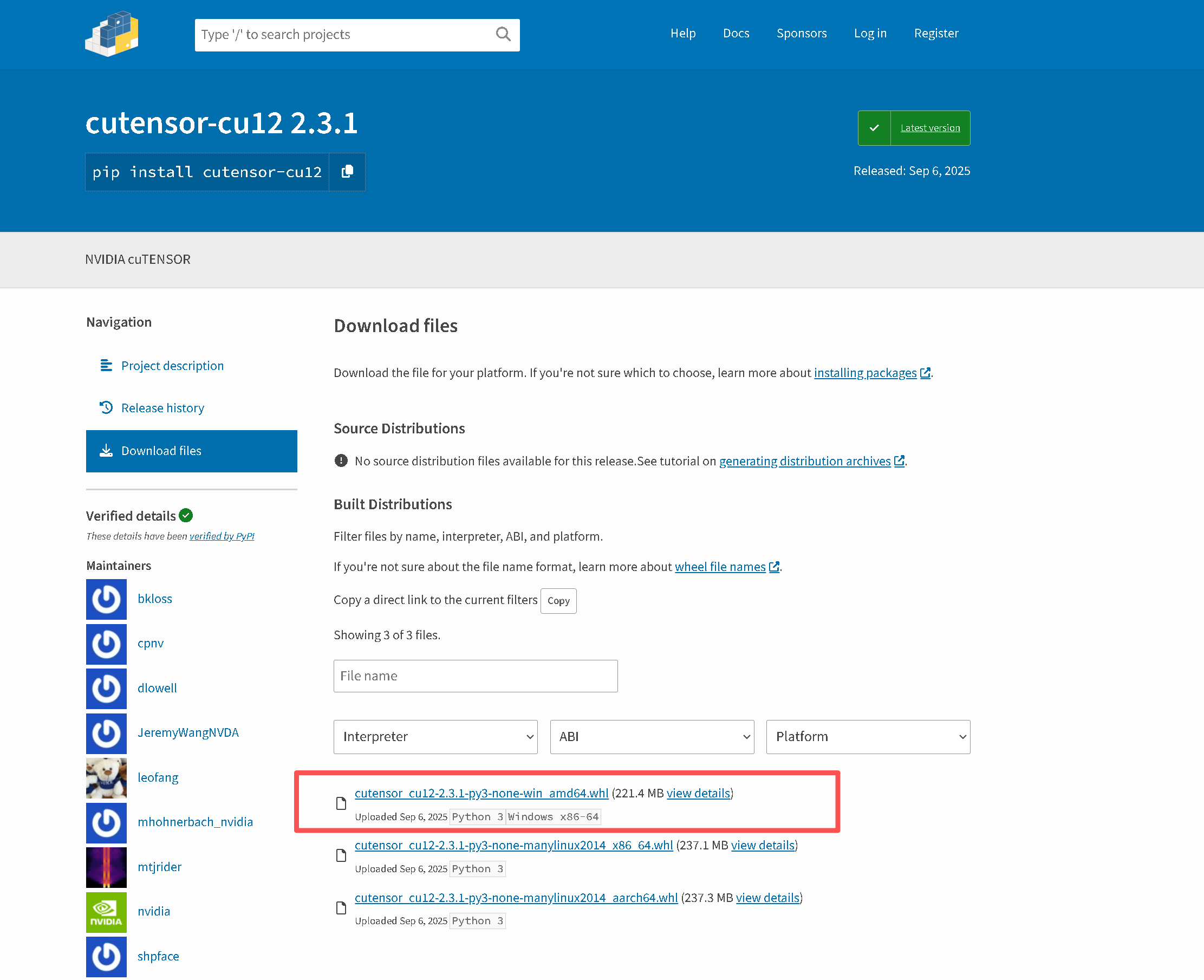The image size is (1204, 980).
Task: Click the copy icon beside pip install command
Action: click(347, 172)
